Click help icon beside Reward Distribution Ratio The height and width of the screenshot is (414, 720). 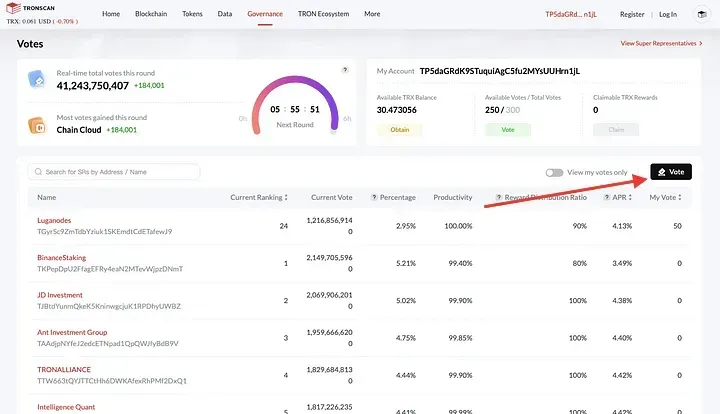pos(499,197)
